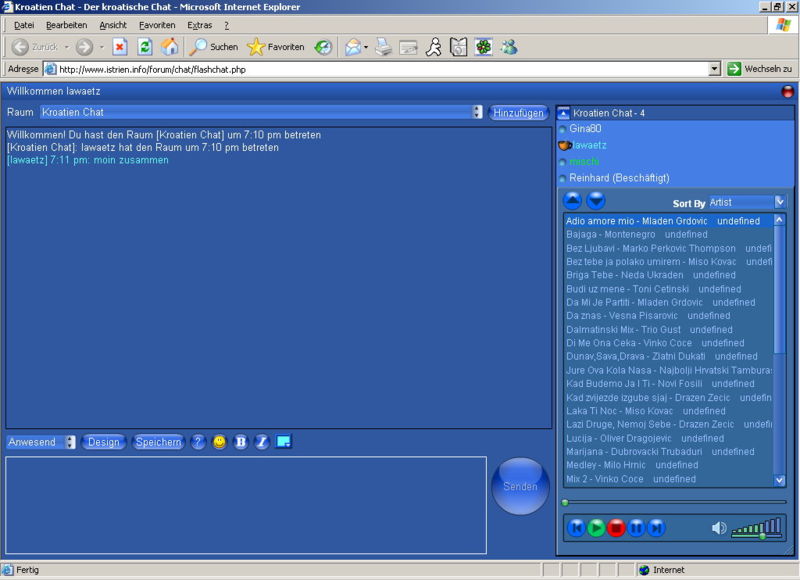Toggle bold text formatting
This screenshot has width=800, height=580.
(241, 442)
